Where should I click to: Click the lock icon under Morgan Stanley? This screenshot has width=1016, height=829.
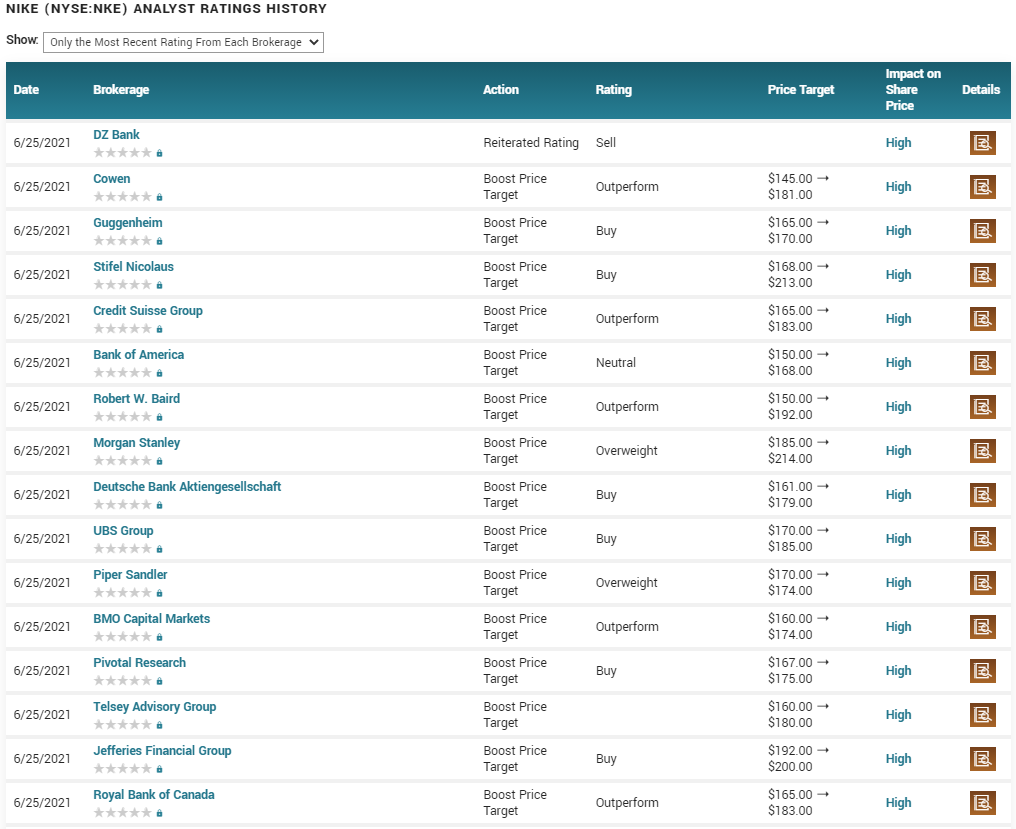point(159,461)
